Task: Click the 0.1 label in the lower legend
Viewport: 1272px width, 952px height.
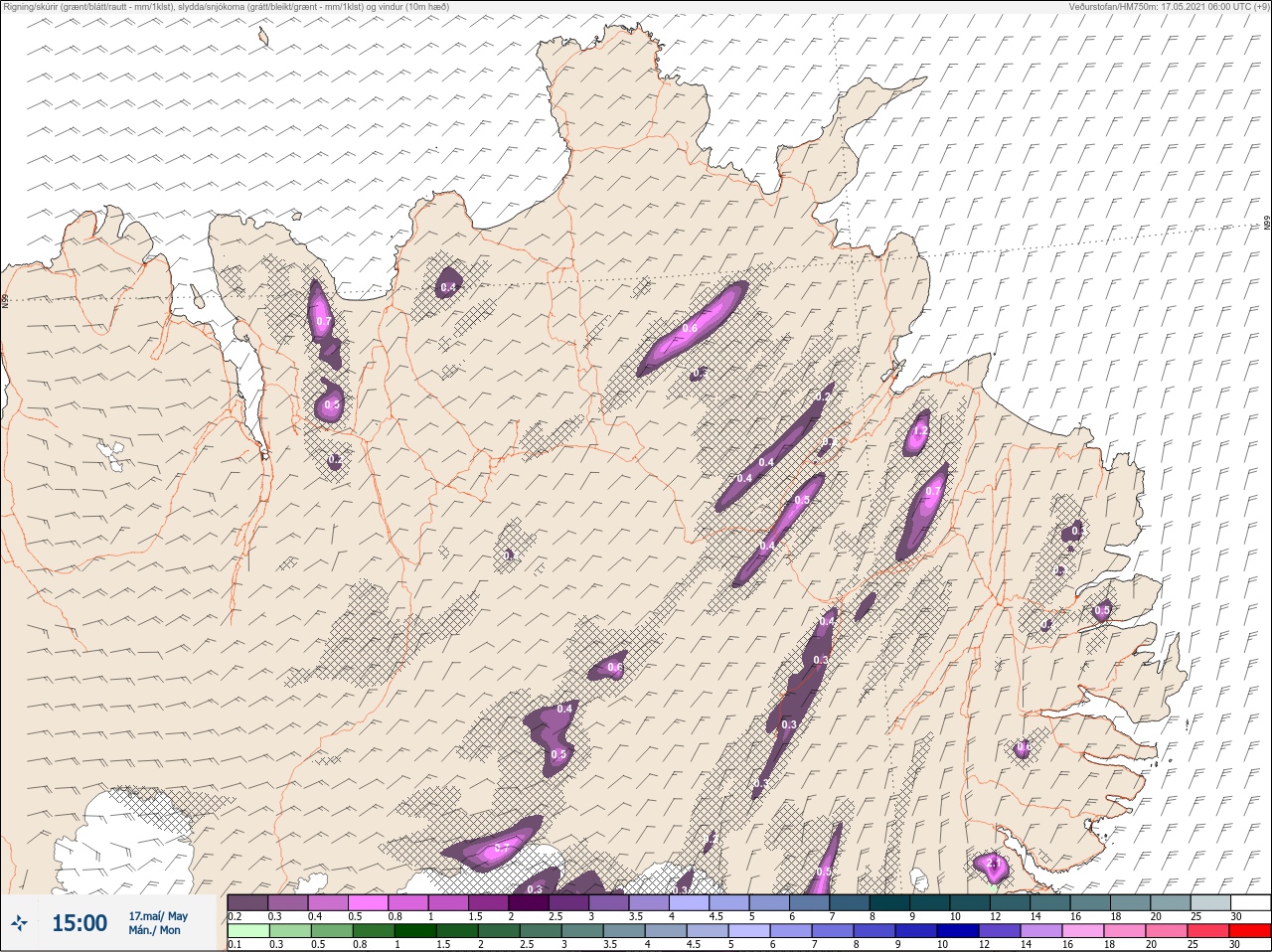Action: tap(235, 944)
